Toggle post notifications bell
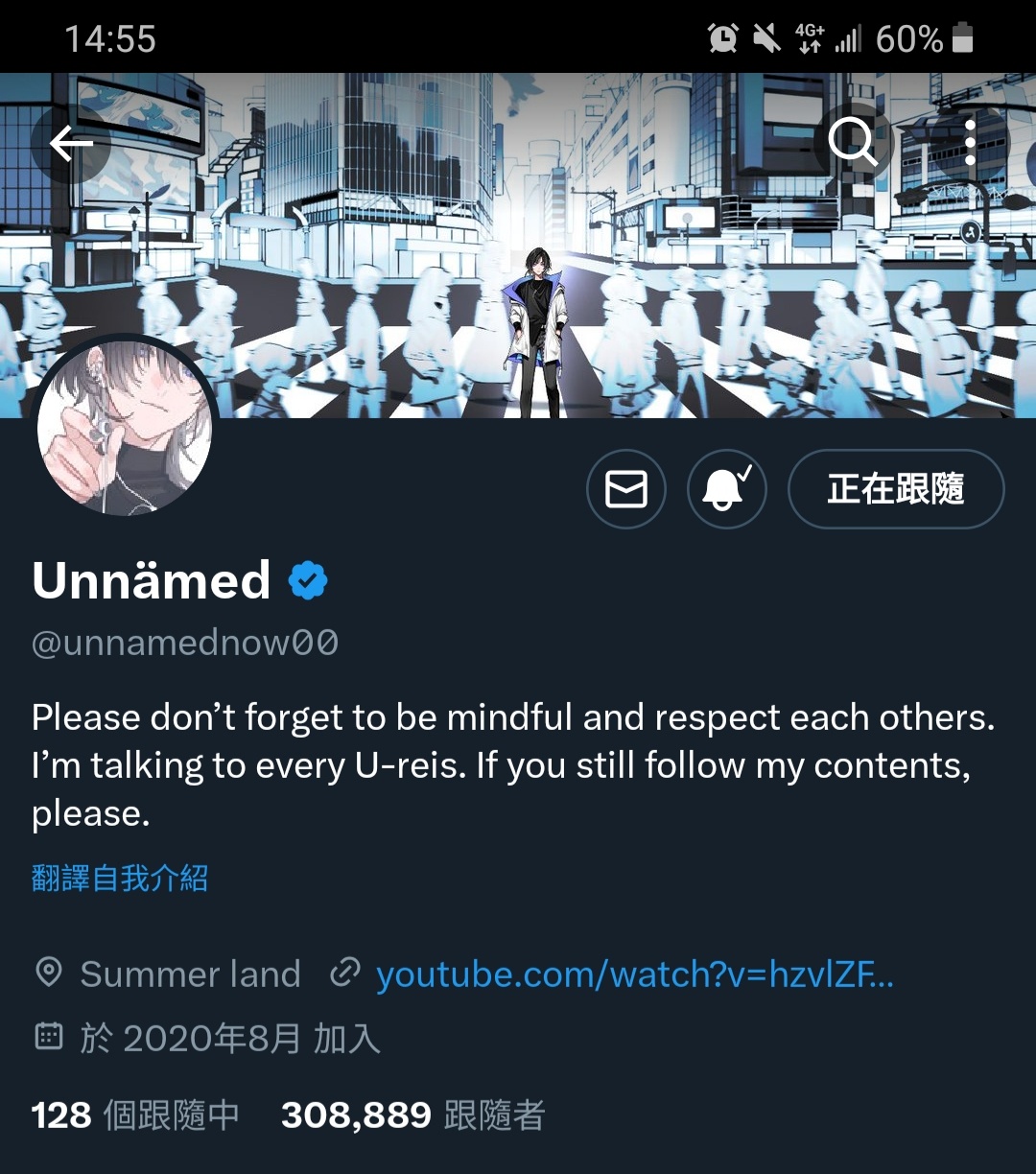This screenshot has width=1036, height=1174. click(727, 489)
